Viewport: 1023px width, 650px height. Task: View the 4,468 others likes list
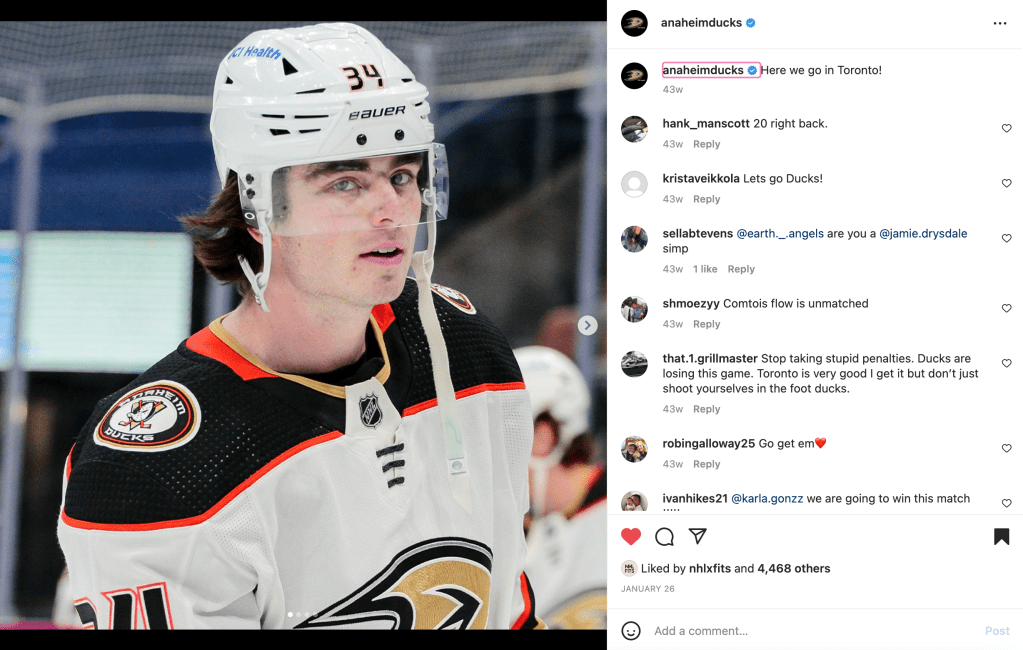(794, 568)
